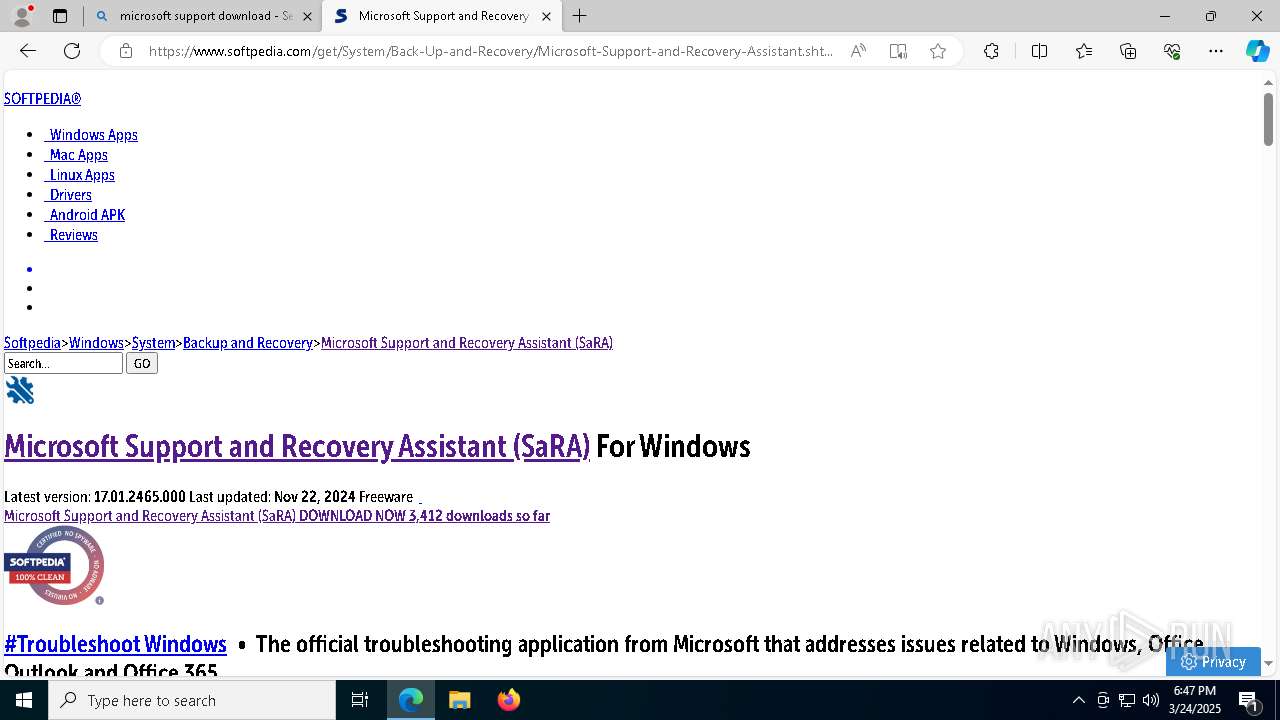Open File Explorer from the taskbar
The width and height of the screenshot is (1280, 720).
(459, 700)
